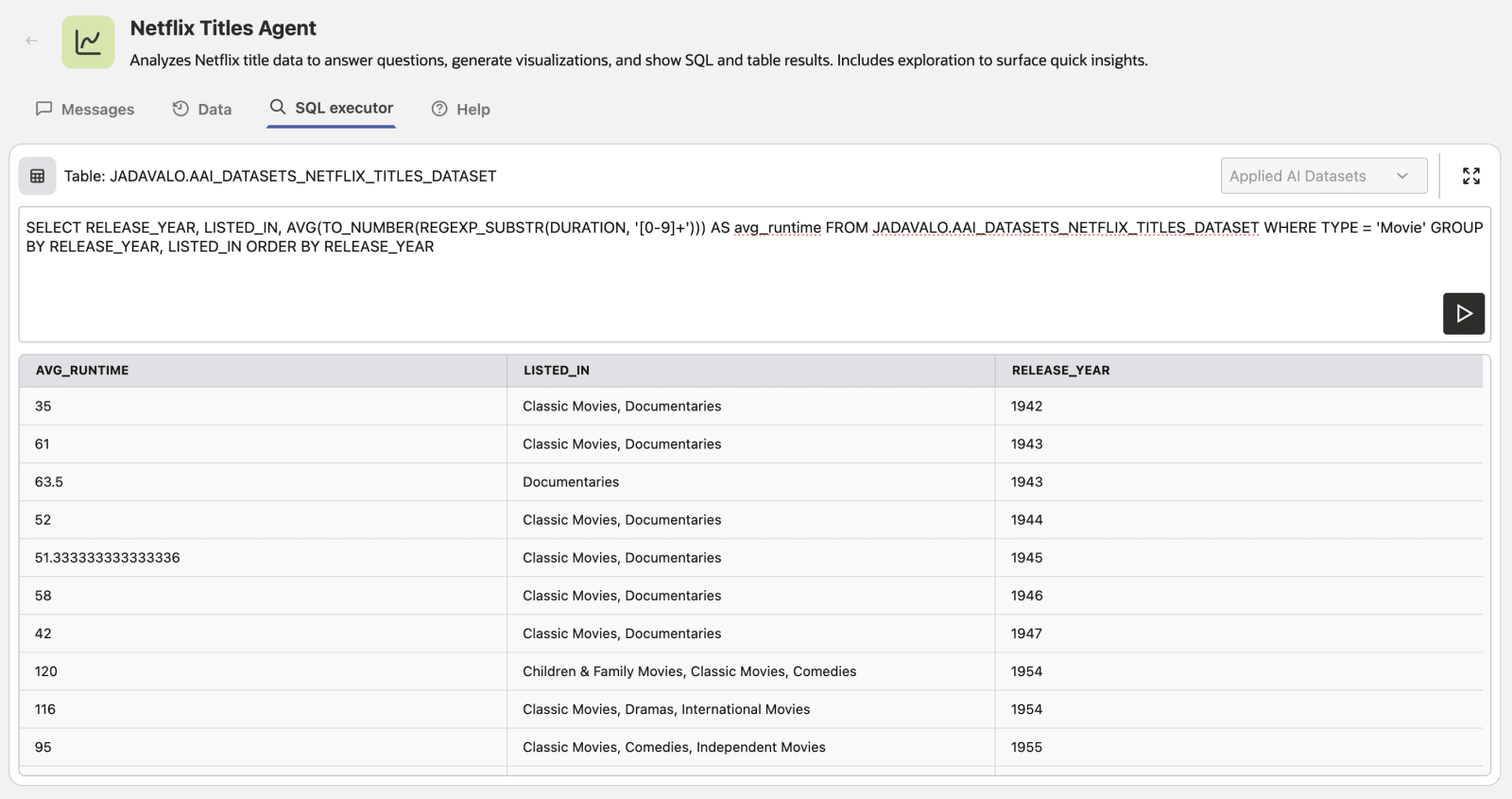Click the 'Documentaries' only cell

[x=750, y=482]
